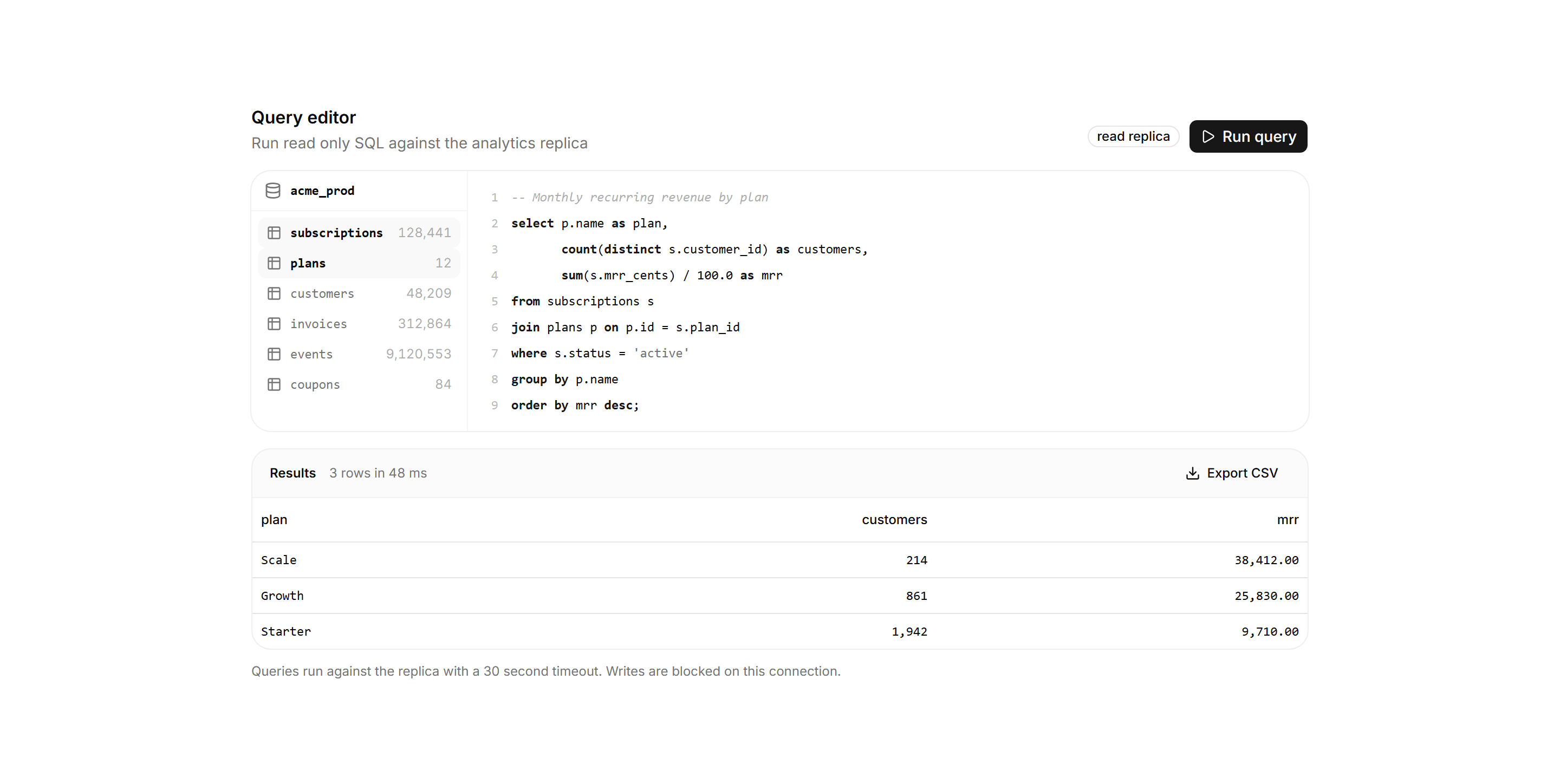Click the count(distinct s.customer_id) line
This screenshot has width=1560, height=784.
pyautogui.click(x=714, y=250)
